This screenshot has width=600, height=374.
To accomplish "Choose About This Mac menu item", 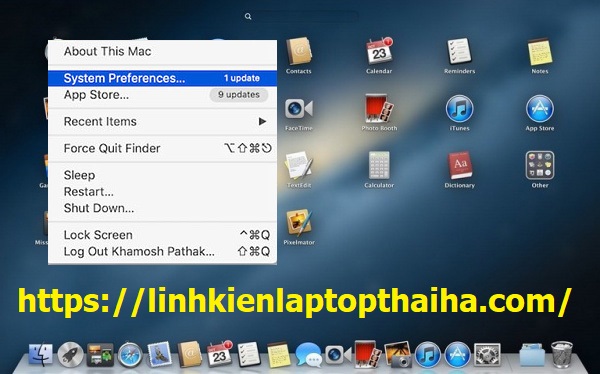I will (162, 51).
